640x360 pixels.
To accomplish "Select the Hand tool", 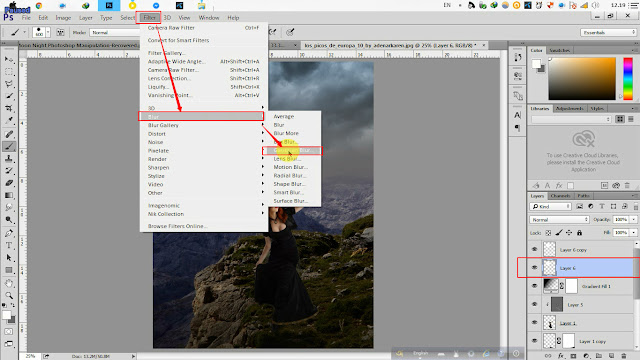I will point(9,283).
